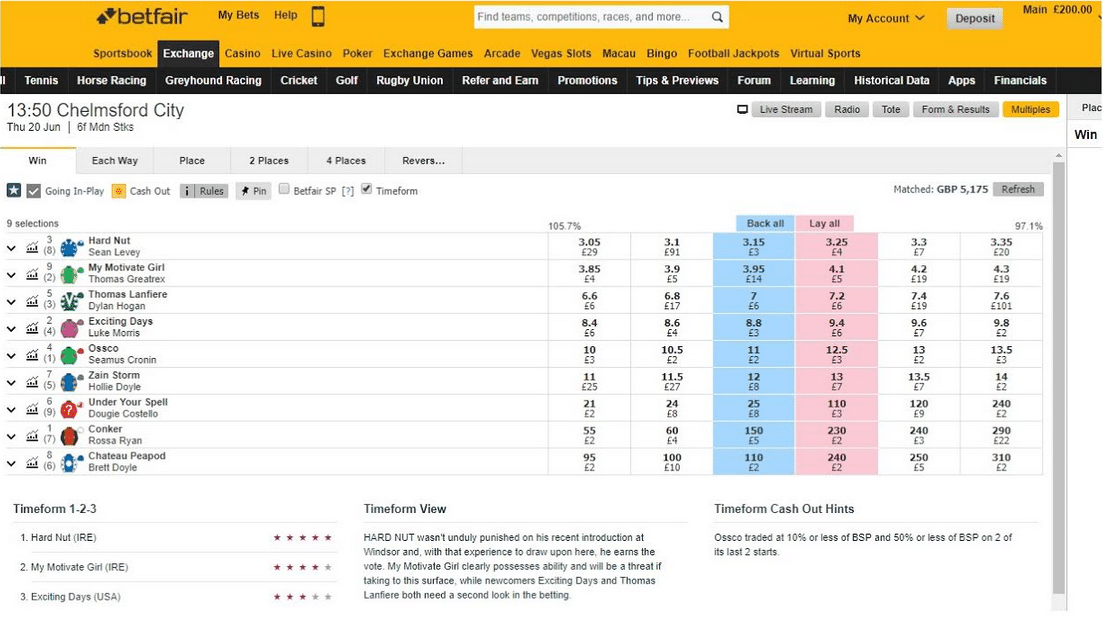
Task: Click the Betfair logo
Action: [x=142, y=16]
